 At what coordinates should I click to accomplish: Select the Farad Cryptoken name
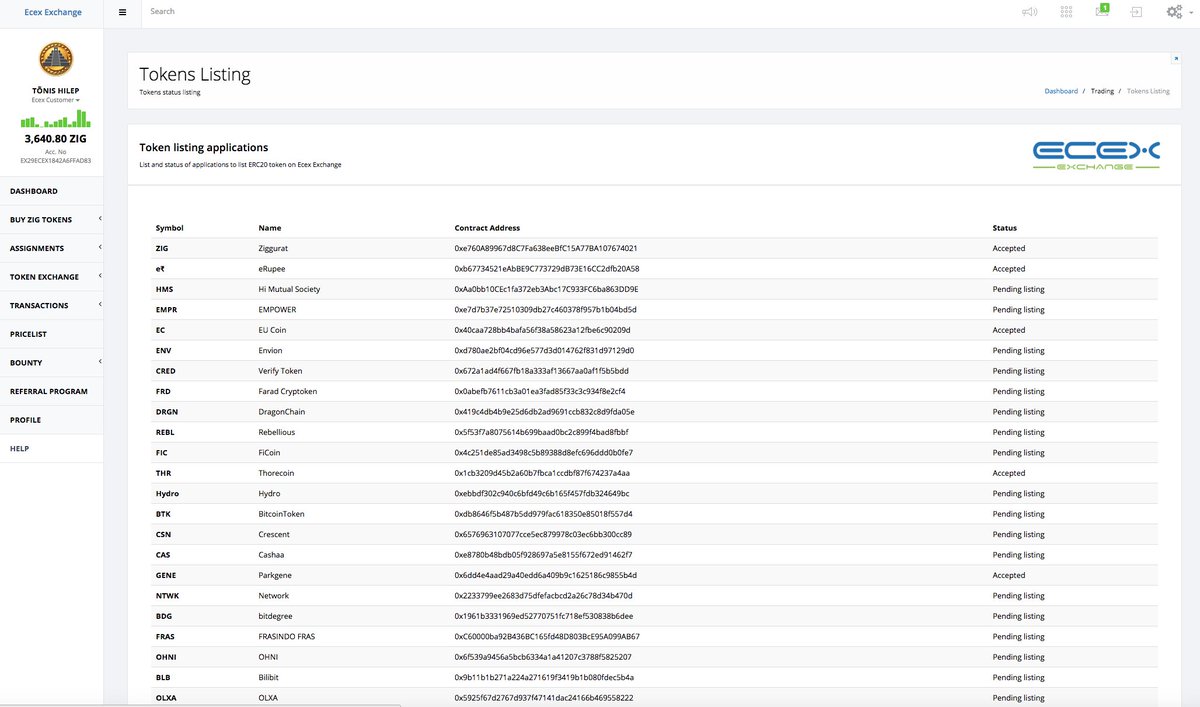[x=287, y=391]
